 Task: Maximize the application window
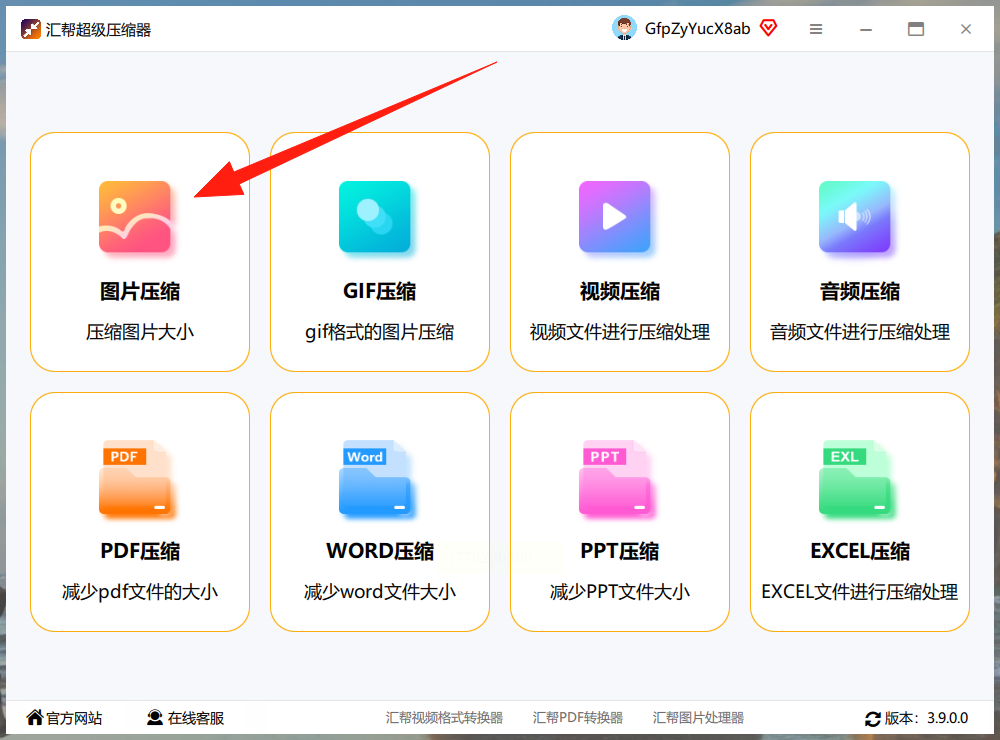click(x=916, y=29)
